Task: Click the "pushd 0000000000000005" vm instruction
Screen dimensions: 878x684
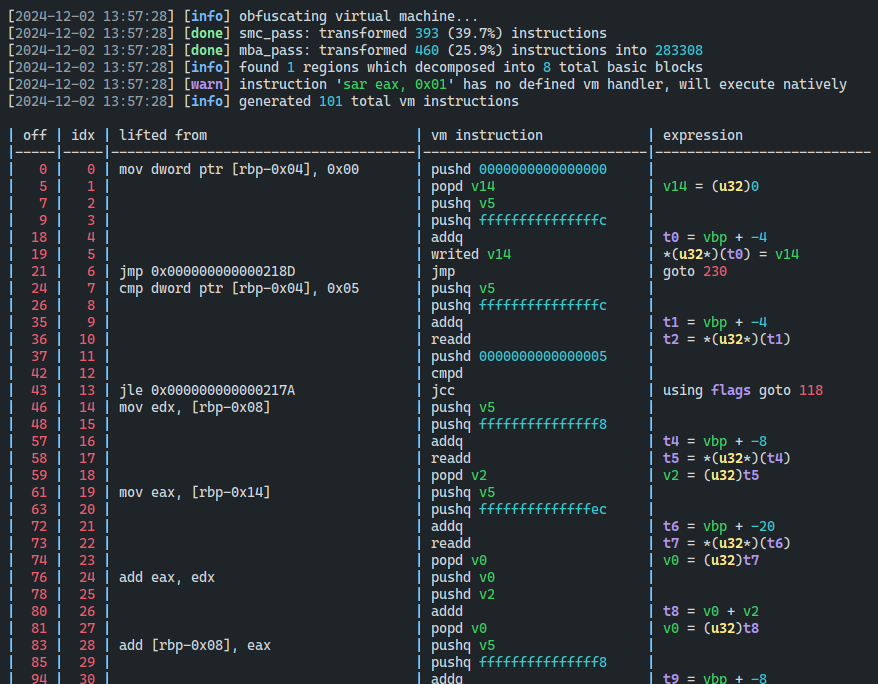Action: (519, 356)
